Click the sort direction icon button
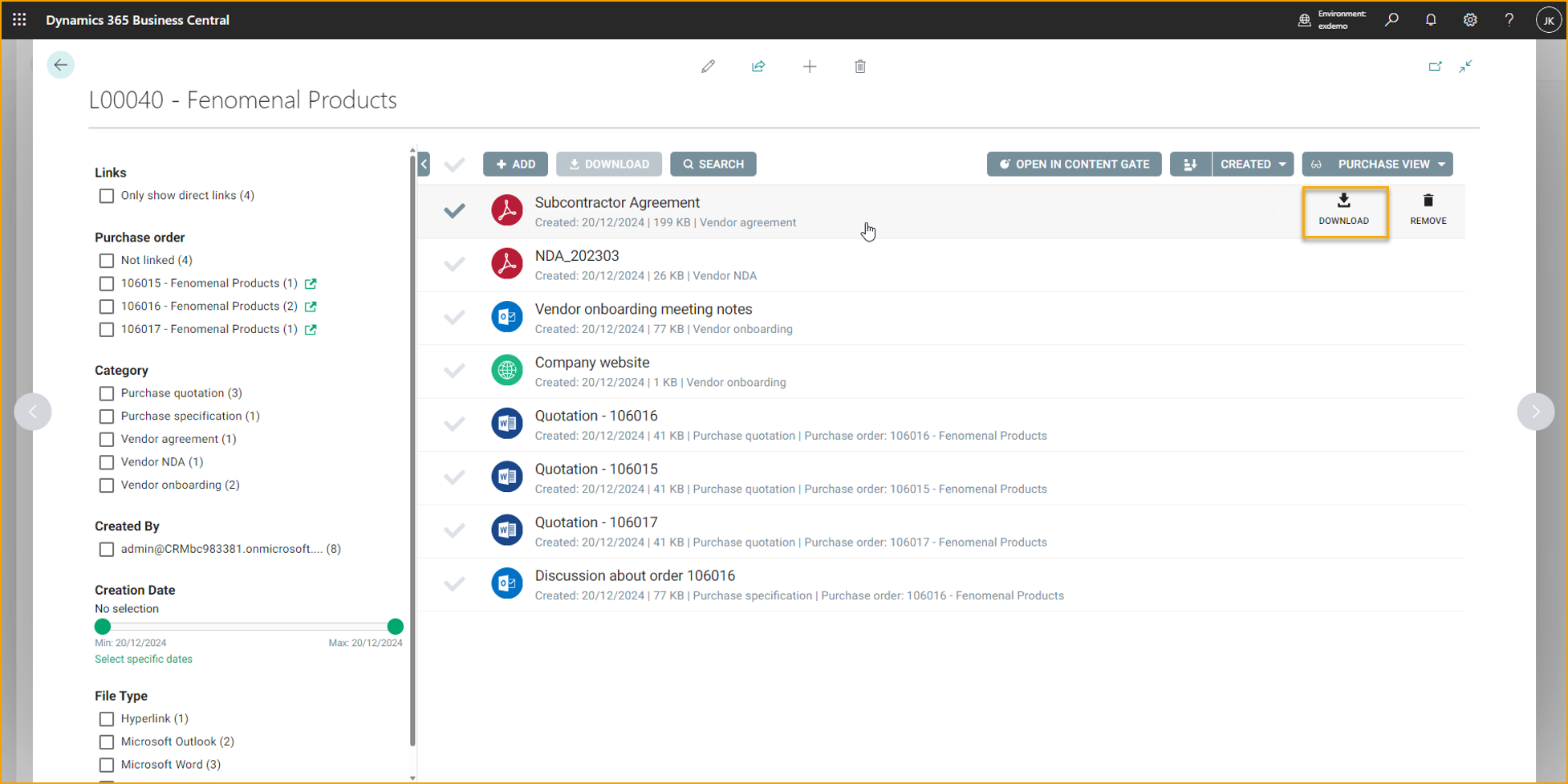The height and width of the screenshot is (784, 1568). [x=1190, y=165]
